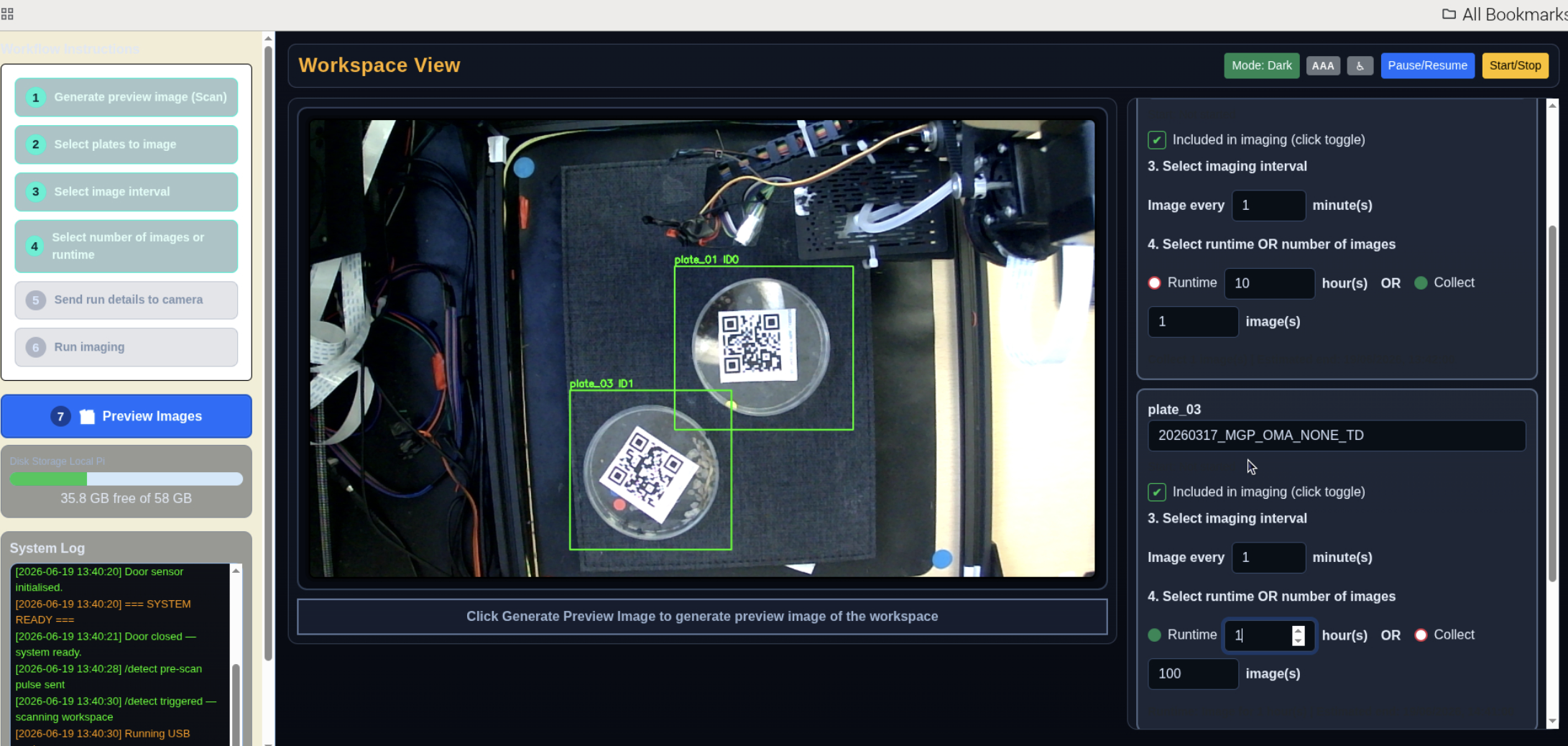Open the browser apps grid icon
This screenshot has height=746, width=1568.
(7, 14)
